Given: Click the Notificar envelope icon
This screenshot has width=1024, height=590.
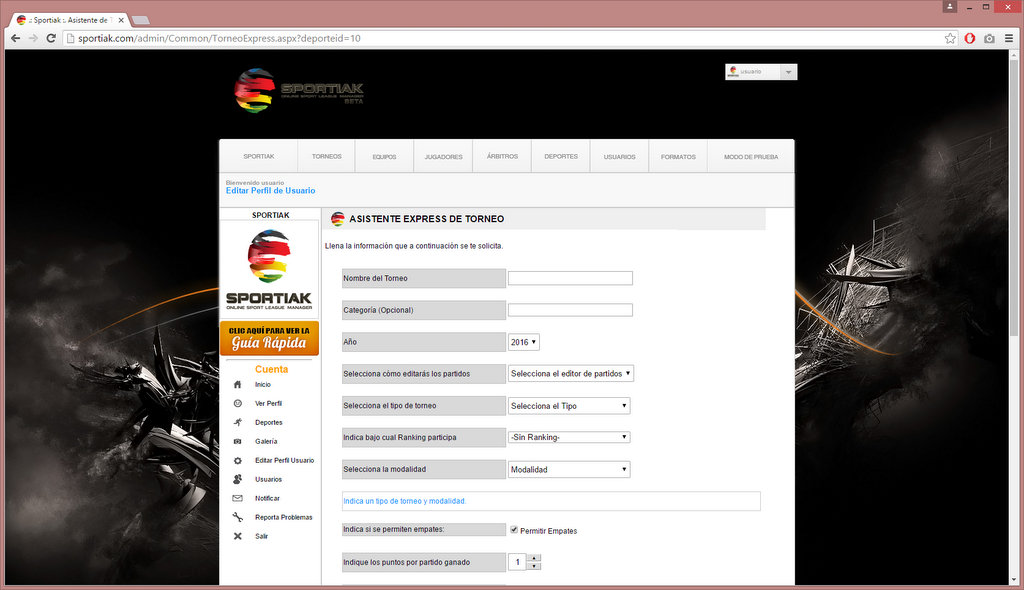Looking at the screenshot, I should pyautogui.click(x=237, y=498).
